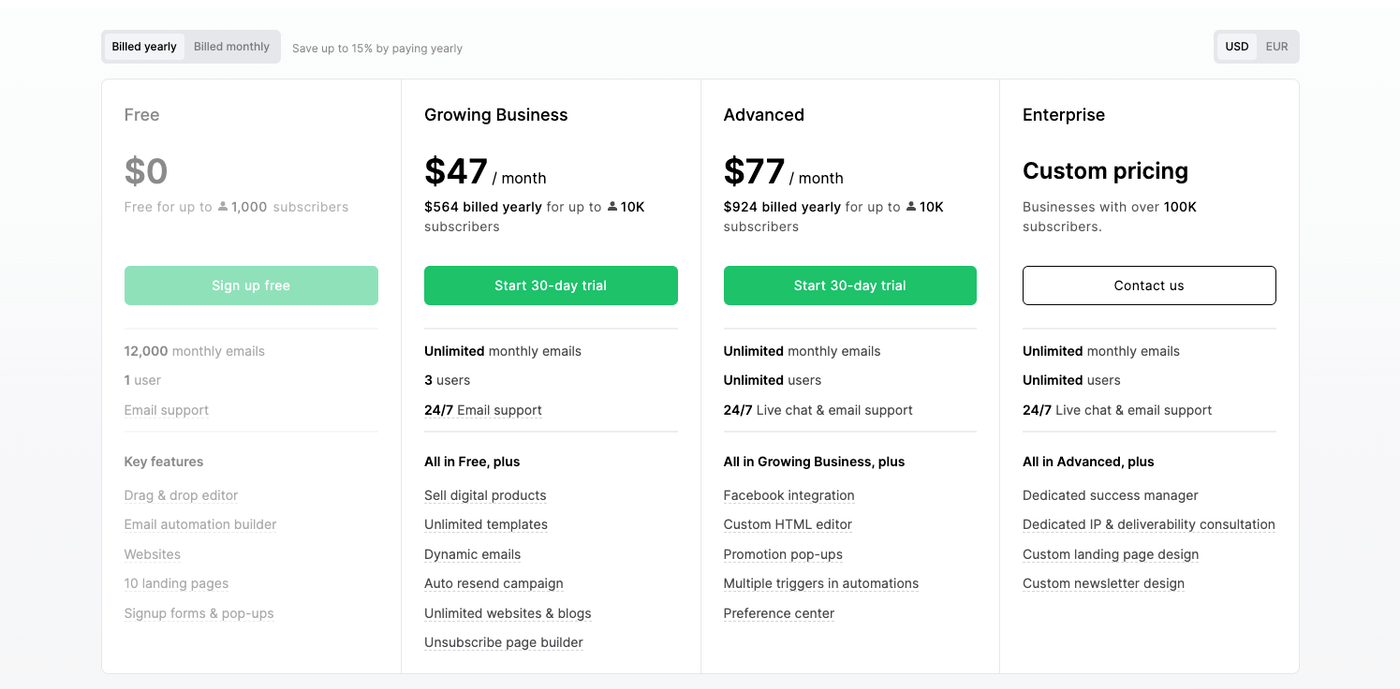Screen dimensions: 1400x689
Task: Click Multiple triggers in automations feature
Action: point(821,583)
